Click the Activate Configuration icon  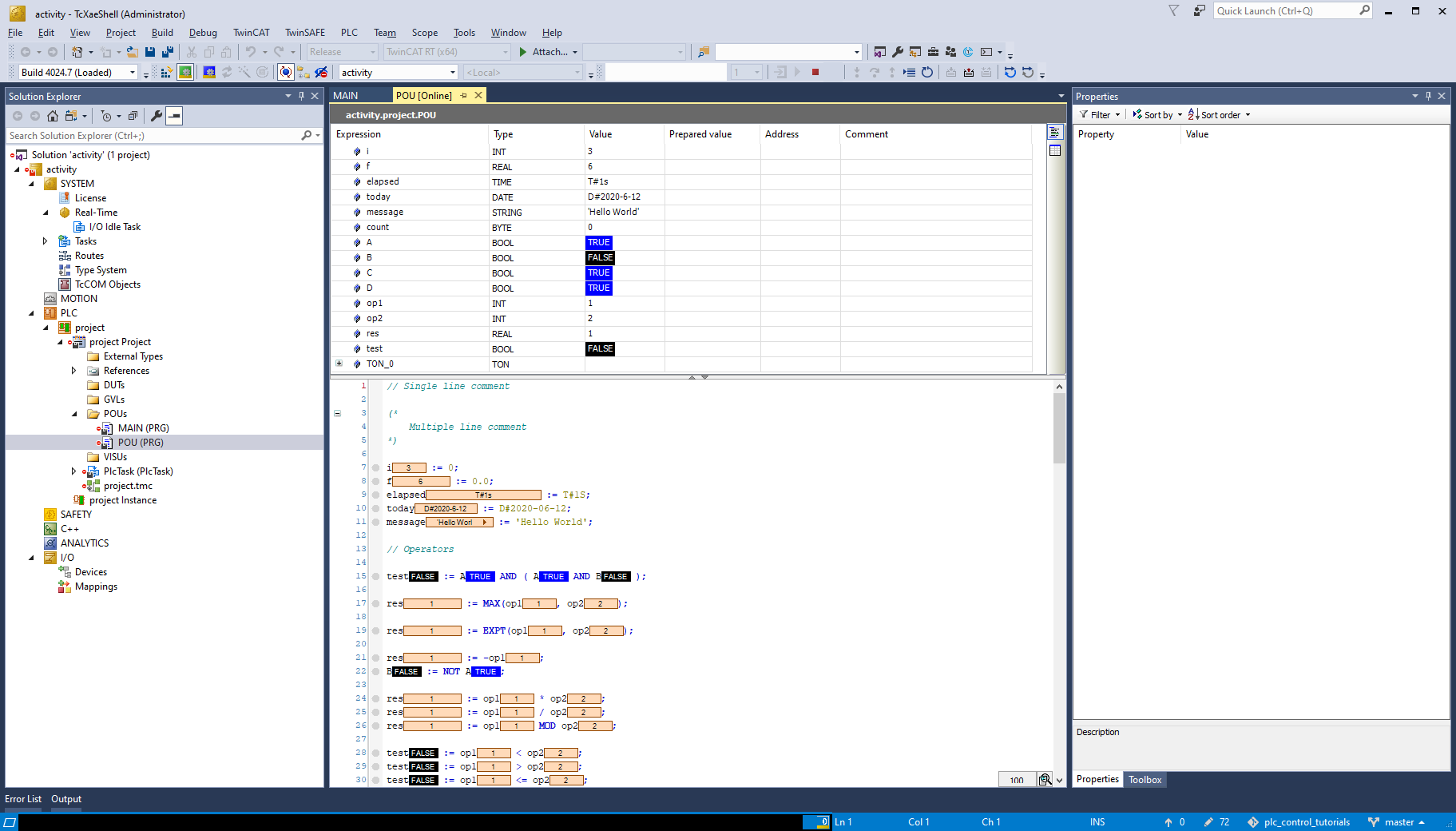[165, 73]
